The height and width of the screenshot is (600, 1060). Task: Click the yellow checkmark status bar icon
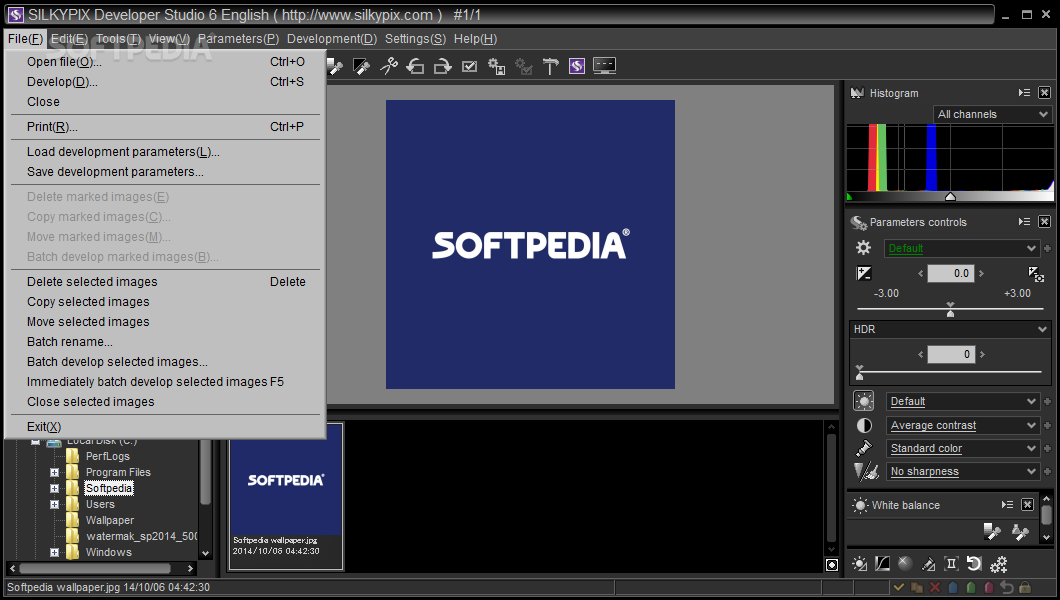click(x=899, y=587)
